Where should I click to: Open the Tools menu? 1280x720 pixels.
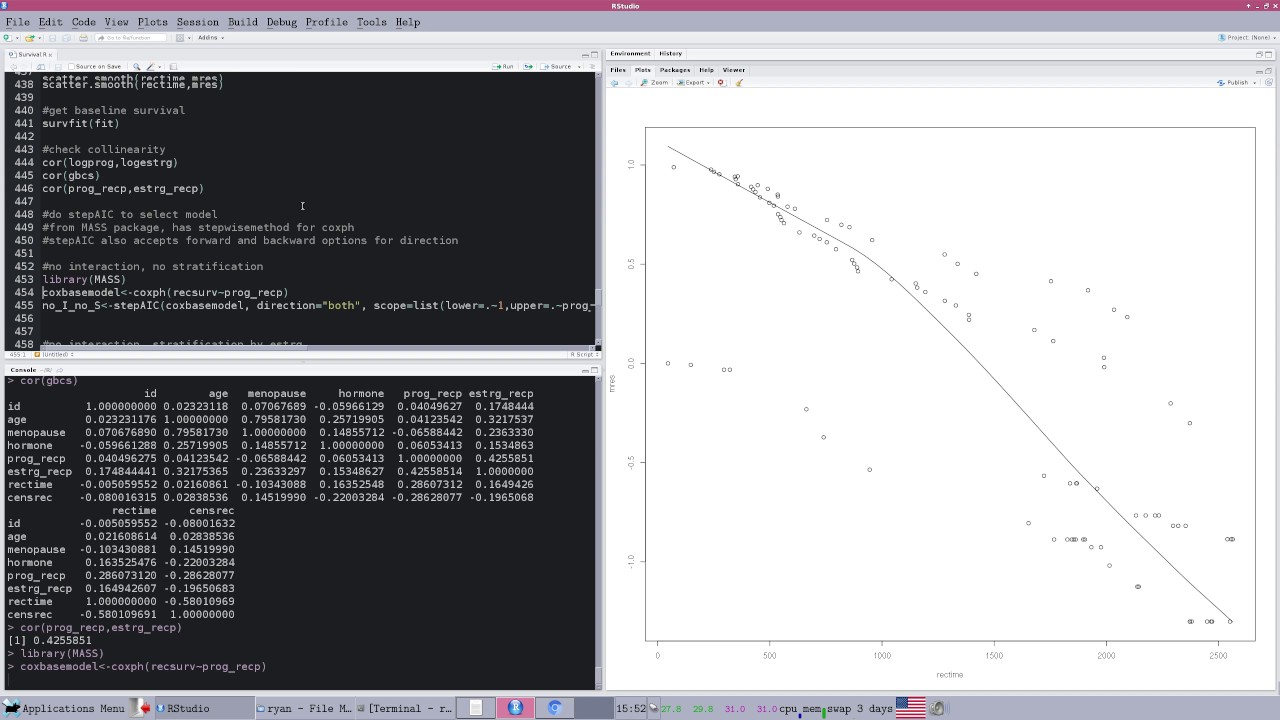pos(371,22)
